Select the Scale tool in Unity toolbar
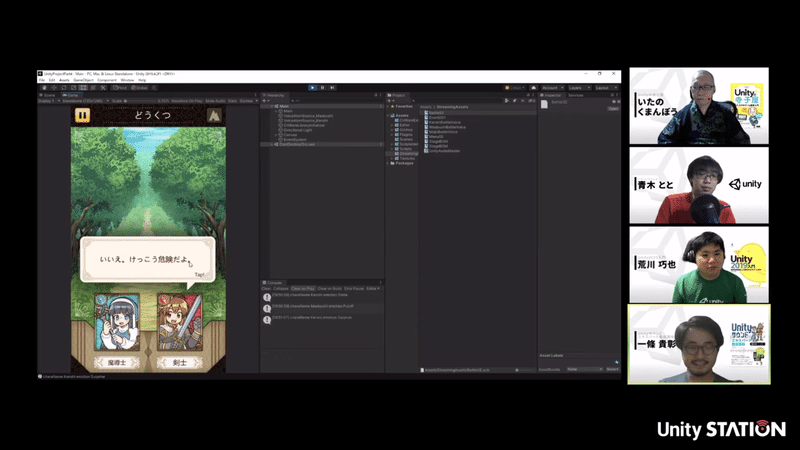800x450 pixels. click(73, 88)
